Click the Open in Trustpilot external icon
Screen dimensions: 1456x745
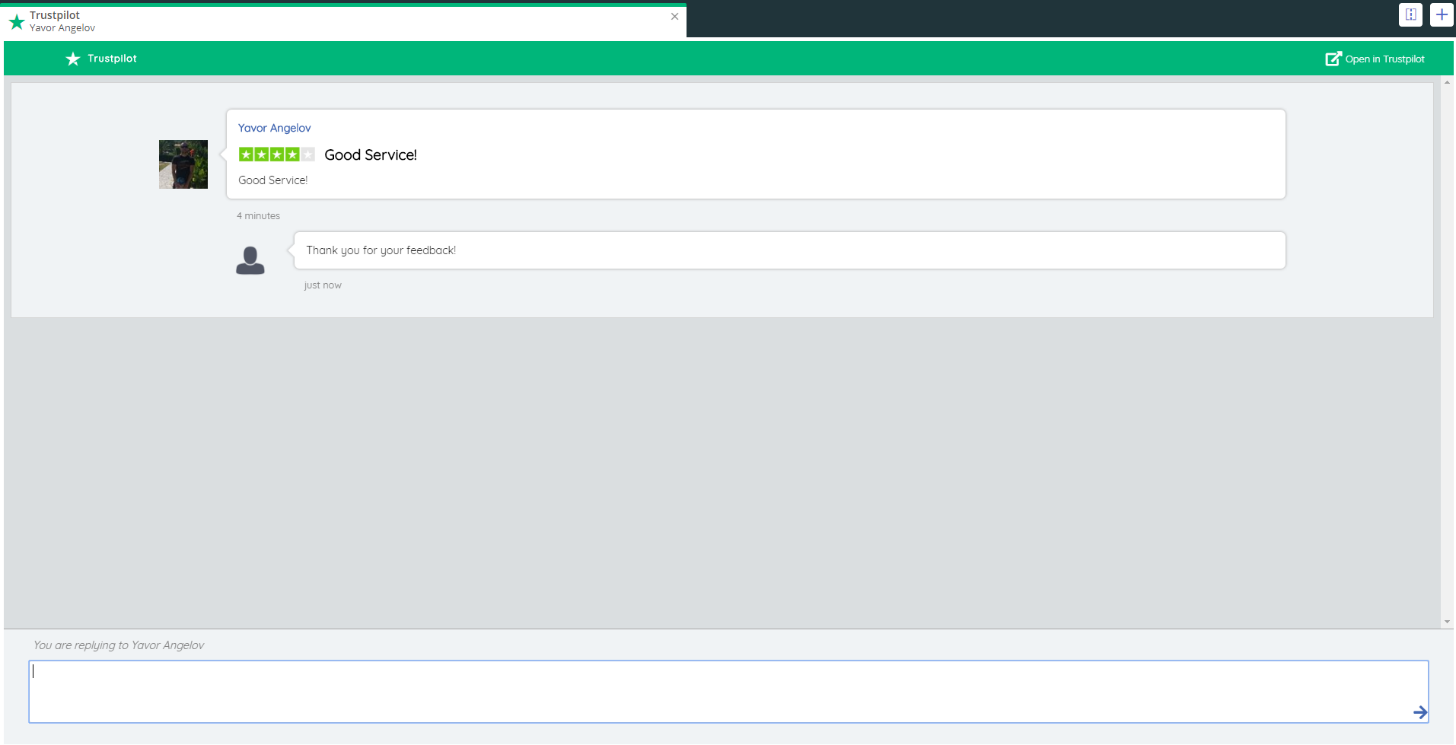(1333, 59)
